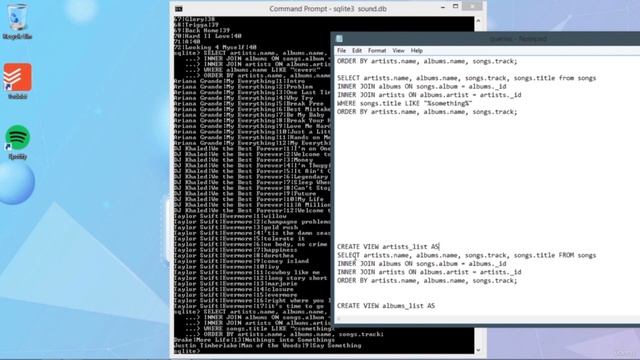Click 'Drake|More Life' result row in Command Prompt
The width and height of the screenshot is (640, 360).
tap(254, 340)
